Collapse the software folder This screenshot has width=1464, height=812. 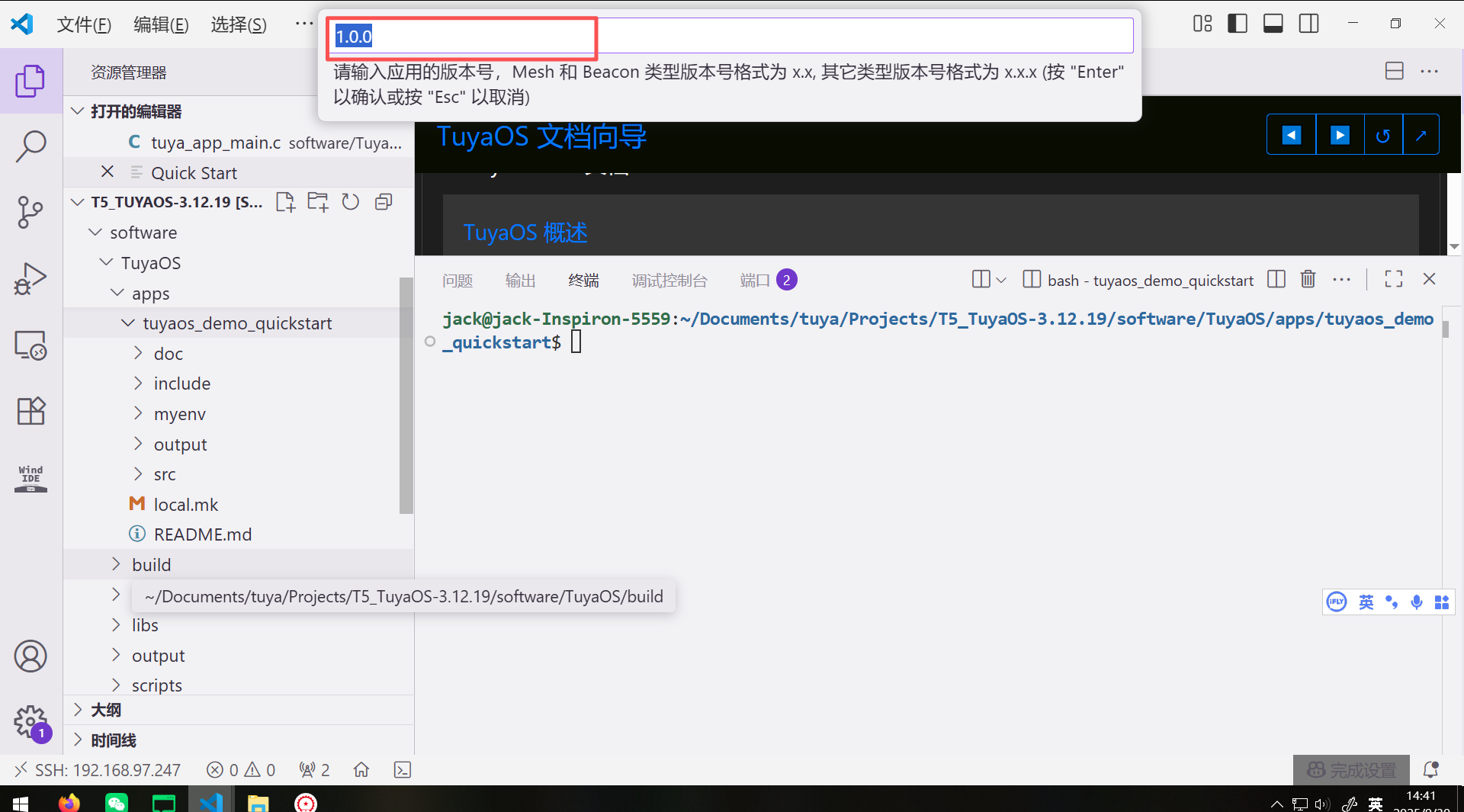[x=95, y=232]
